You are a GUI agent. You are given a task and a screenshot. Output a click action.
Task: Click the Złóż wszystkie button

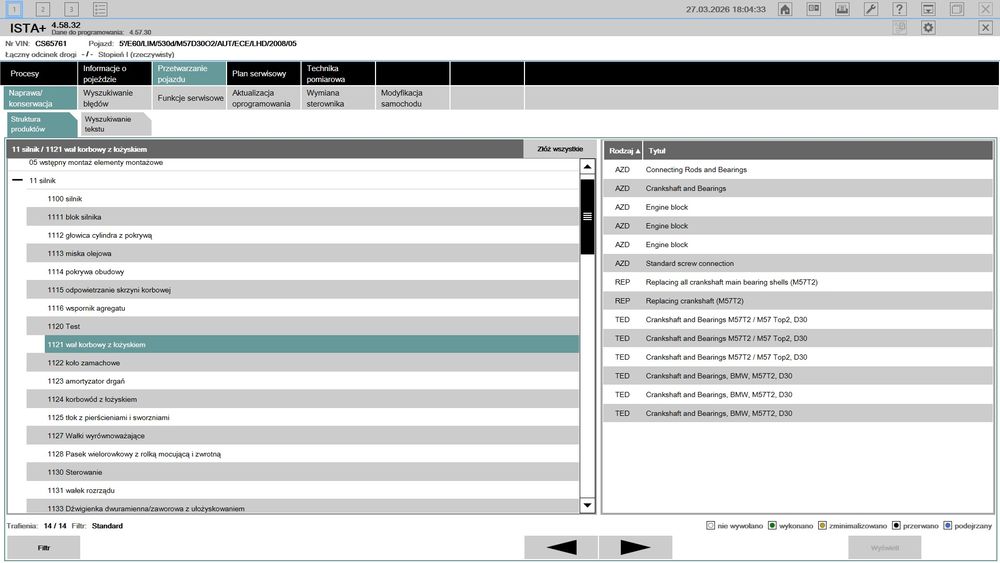(559, 149)
